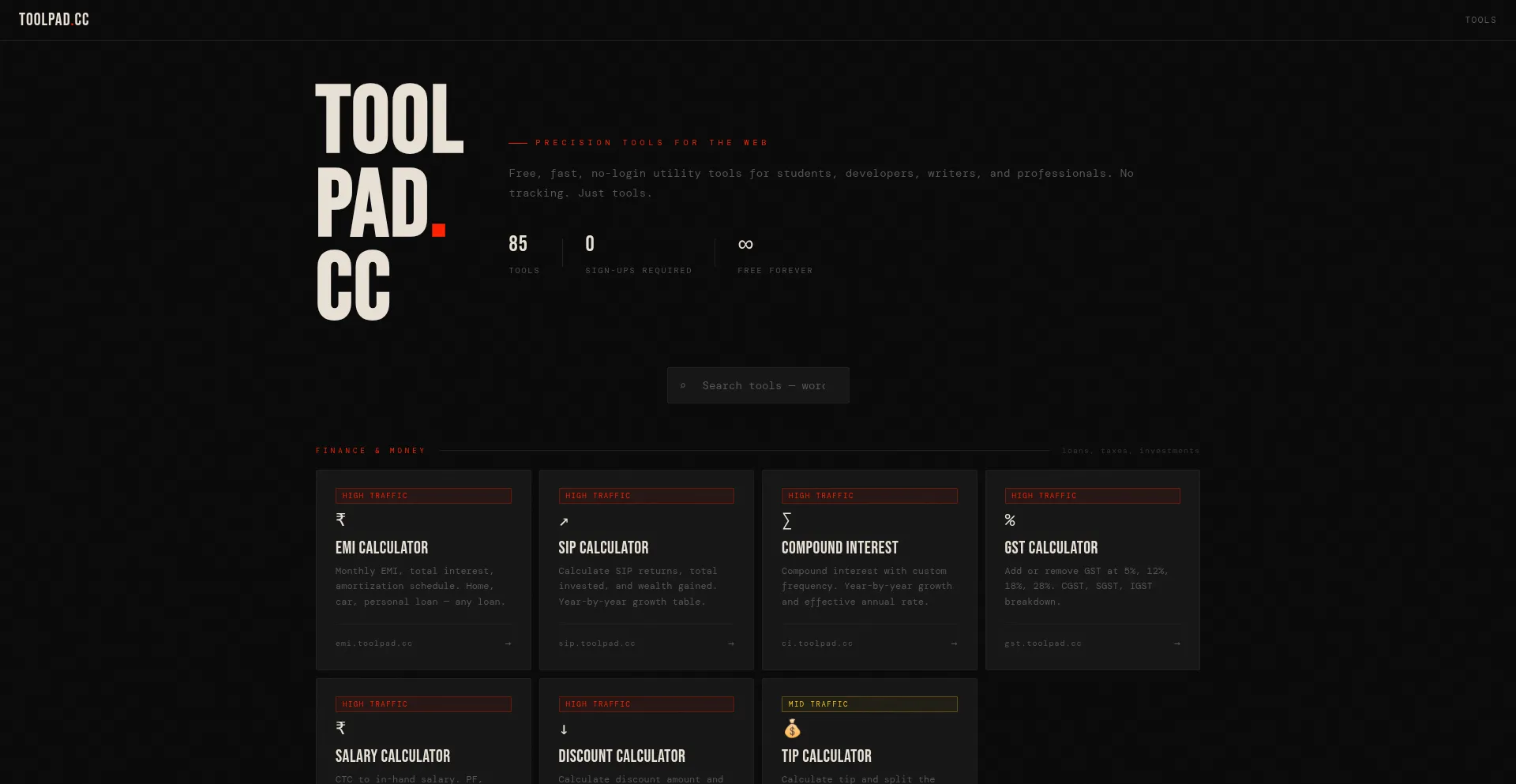Click the rupee icon on Salary Calculator card

coord(340,728)
